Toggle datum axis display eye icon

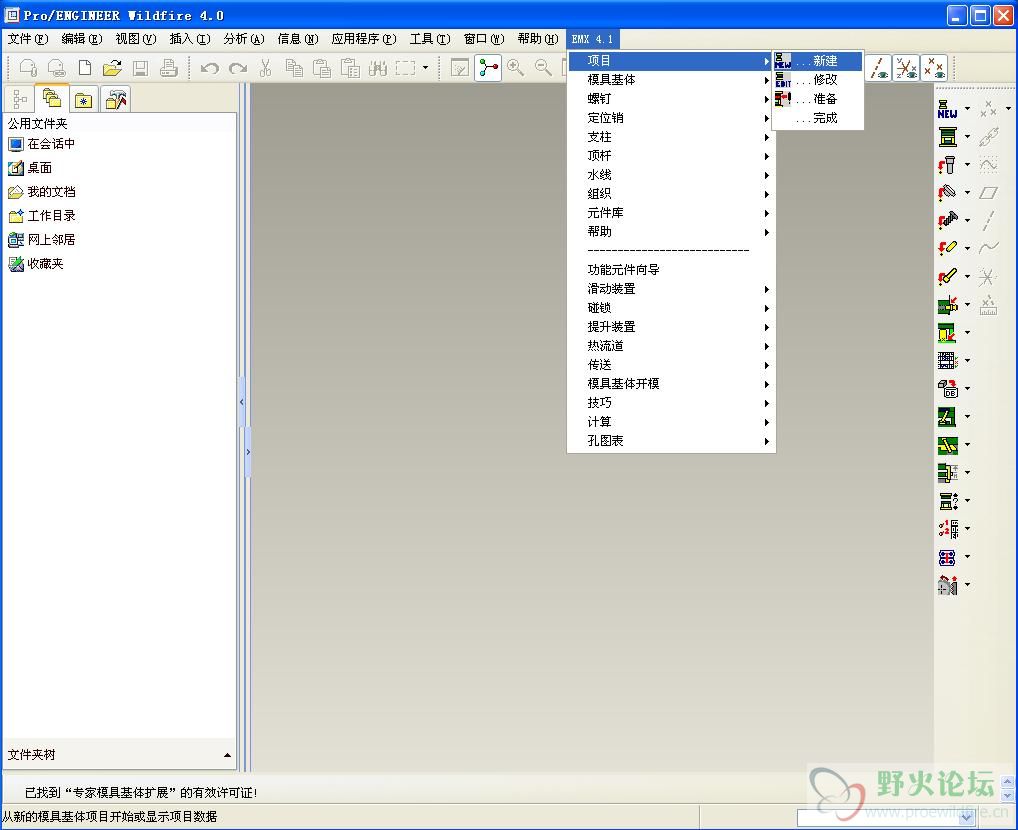(x=880, y=68)
